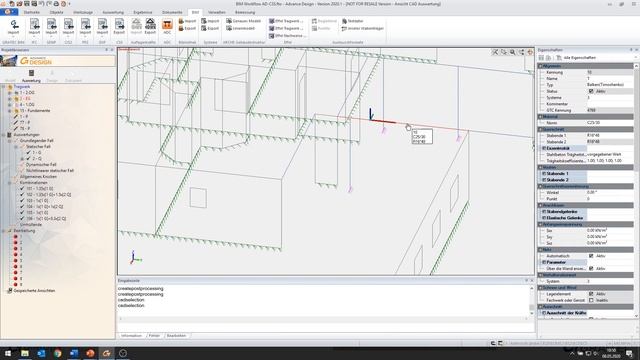Image resolution: width=640 pixels, height=360 pixels.
Task: Click the SDNF Import icon
Action: [x=51, y=26]
